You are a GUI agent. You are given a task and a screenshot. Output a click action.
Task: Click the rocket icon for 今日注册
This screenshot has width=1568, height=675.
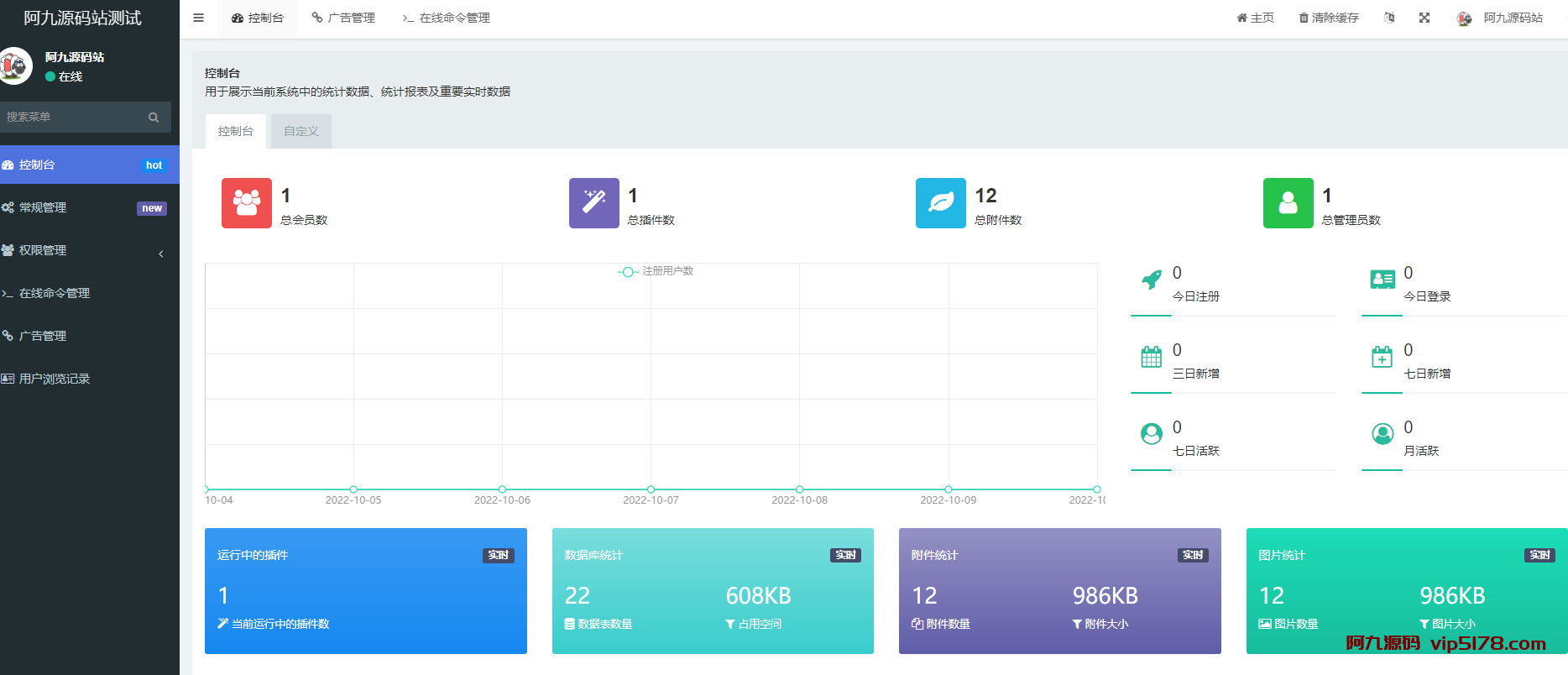pos(1152,280)
